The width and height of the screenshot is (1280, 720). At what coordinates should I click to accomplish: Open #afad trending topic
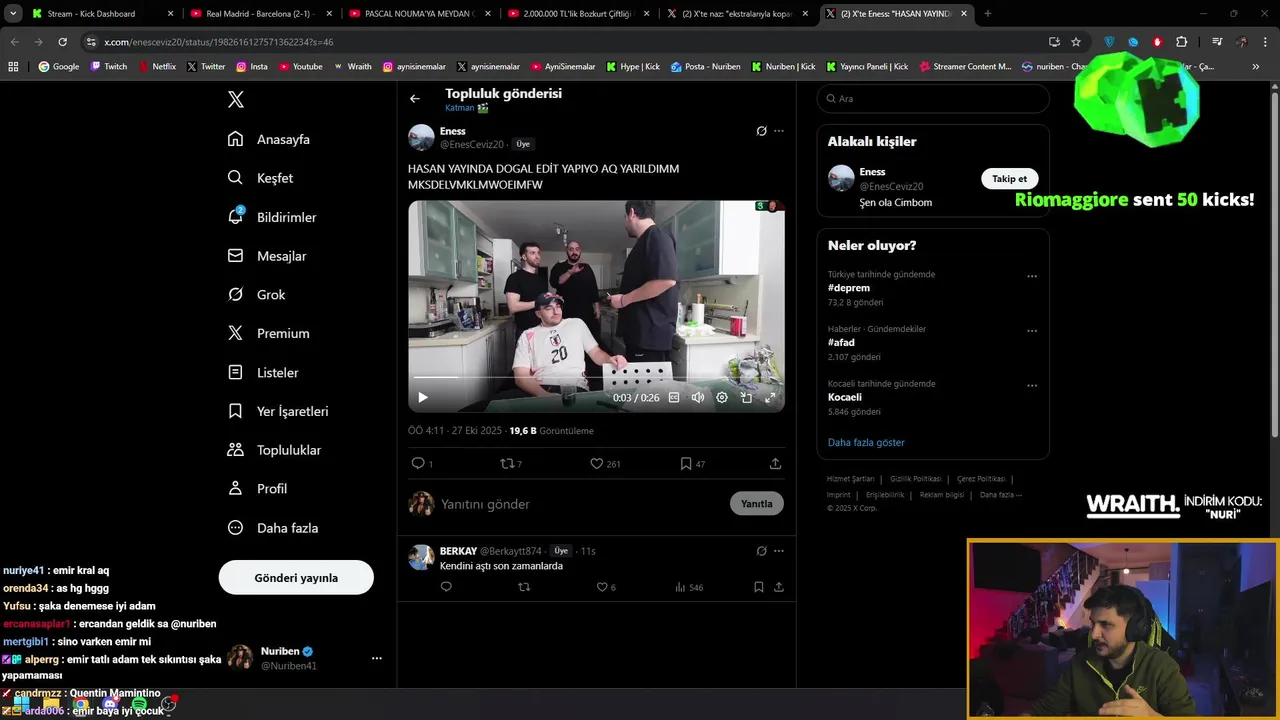[x=841, y=343]
